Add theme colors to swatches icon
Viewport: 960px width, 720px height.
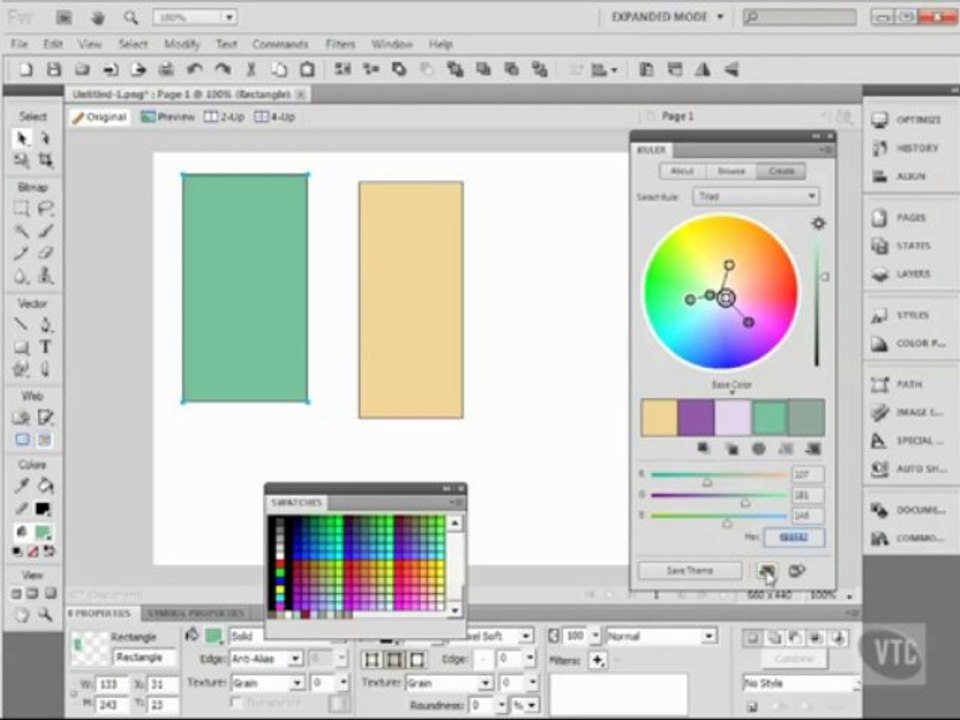coord(767,571)
